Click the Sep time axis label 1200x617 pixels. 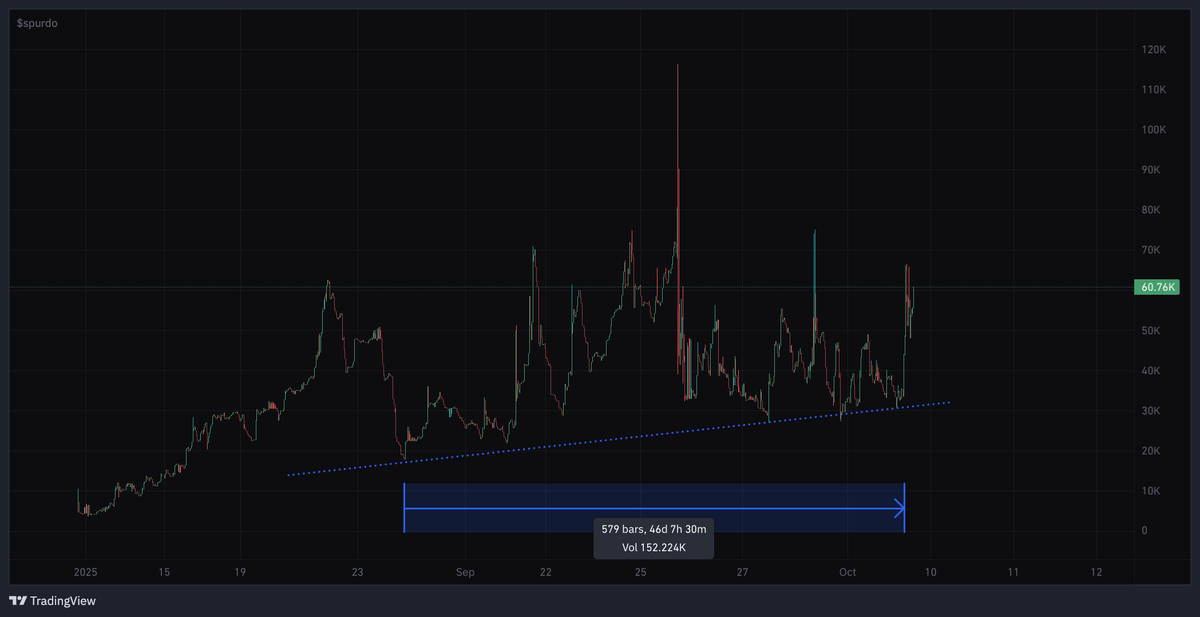[464, 573]
